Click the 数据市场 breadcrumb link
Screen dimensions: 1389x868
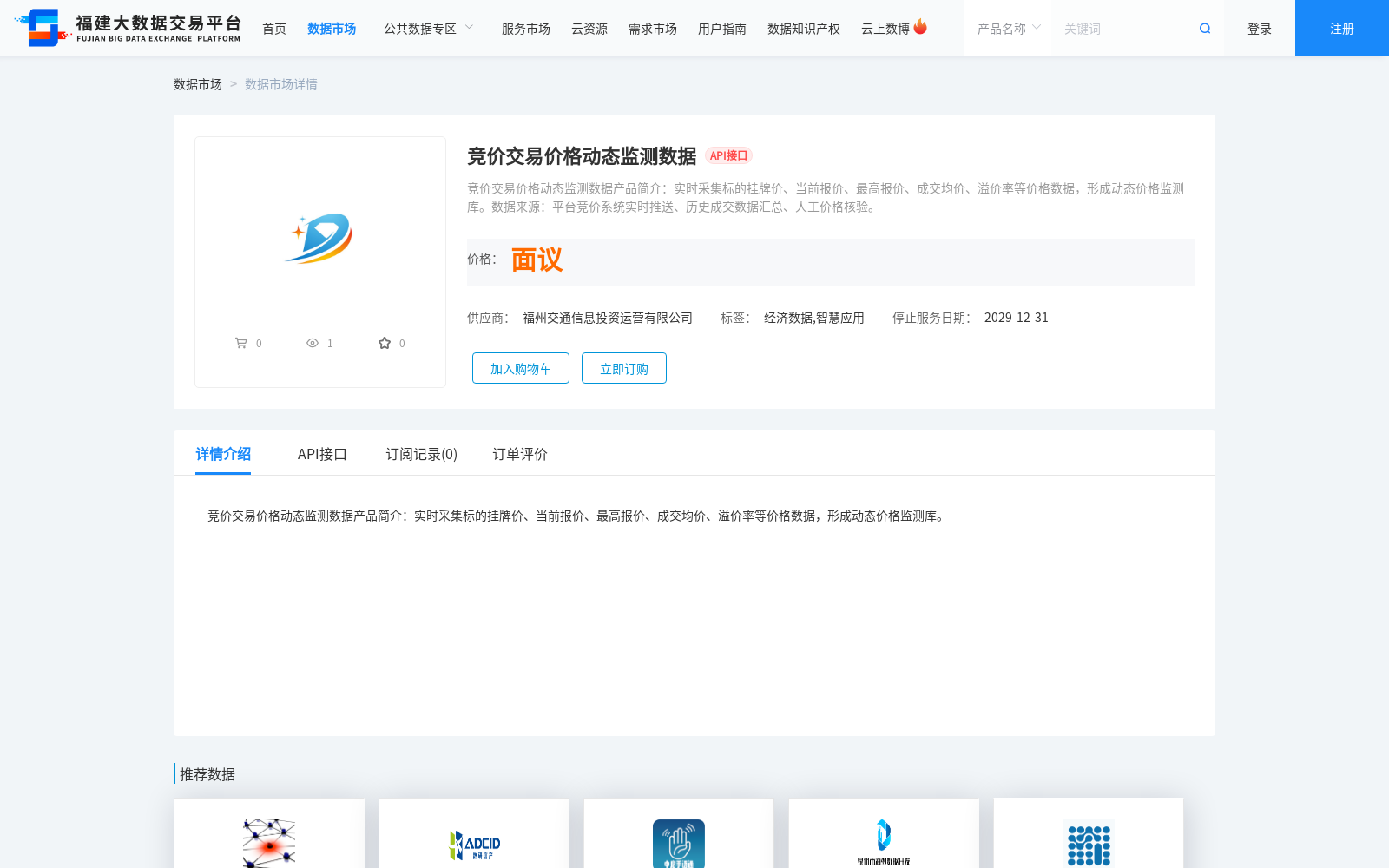tap(198, 84)
